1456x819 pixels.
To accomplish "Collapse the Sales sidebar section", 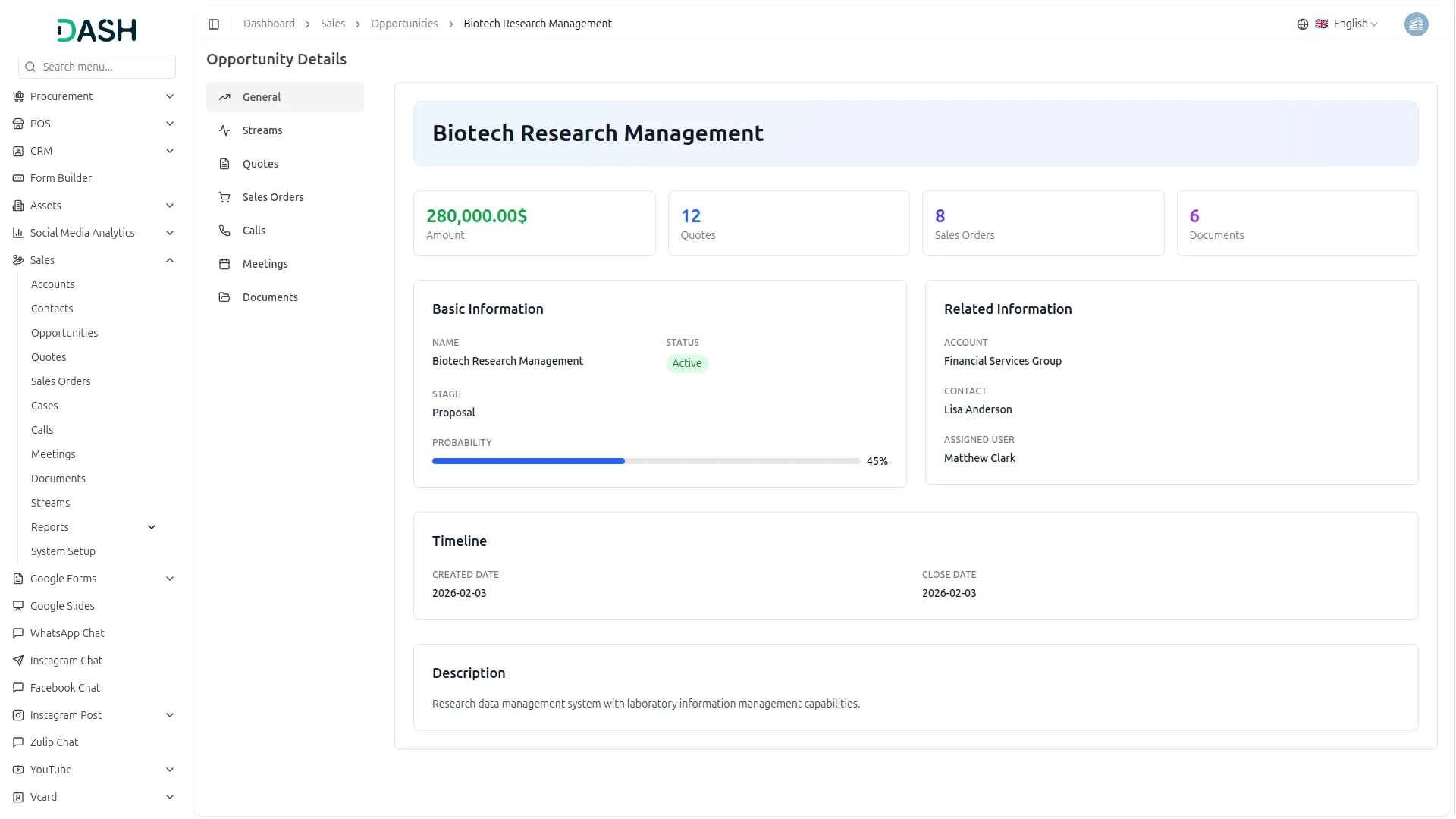I will (x=170, y=260).
